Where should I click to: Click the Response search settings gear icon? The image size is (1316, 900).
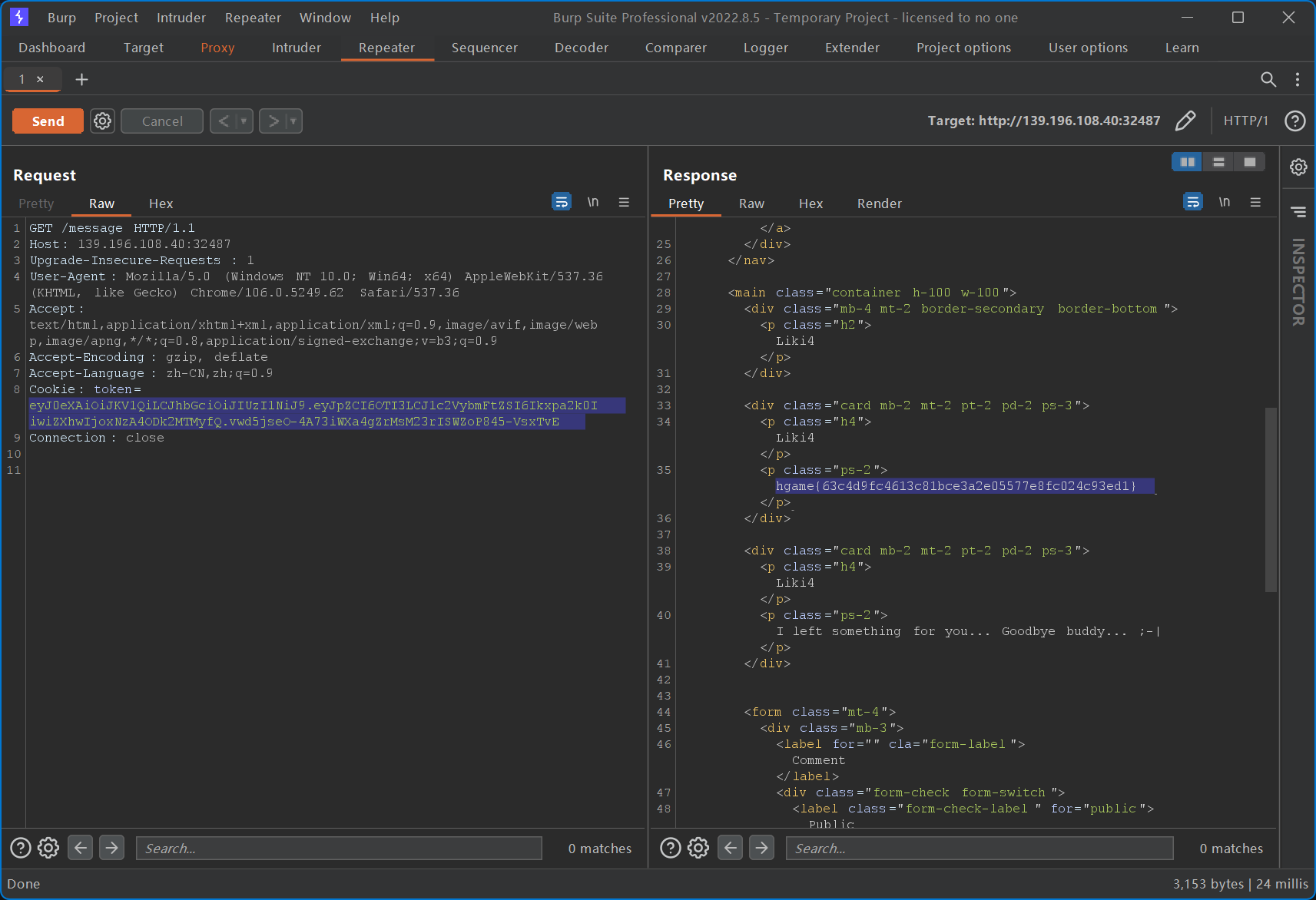tap(698, 848)
